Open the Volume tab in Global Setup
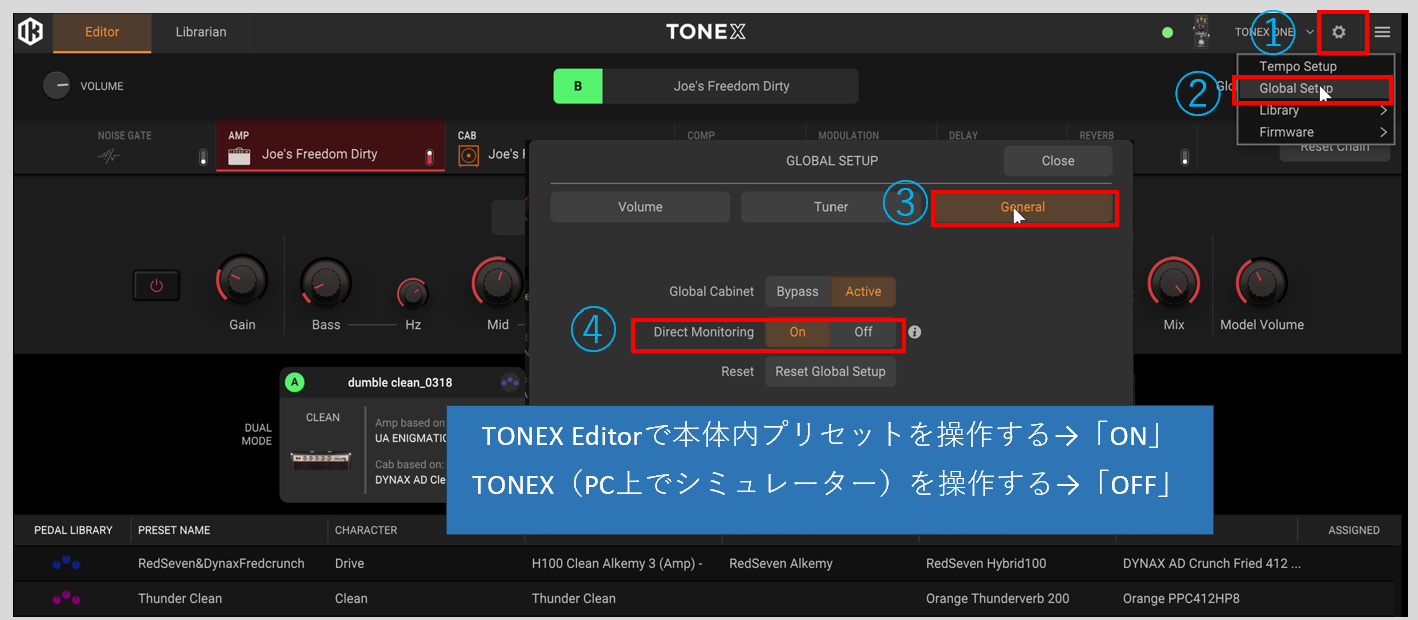The width and height of the screenshot is (1418, 620). pyautogui.click(x=640, y=207)
